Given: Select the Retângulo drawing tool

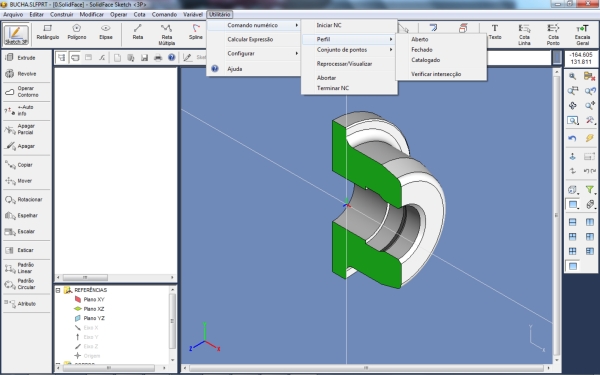Looking at the screenshot, I should pyautogui.click(x=47, y=32).
